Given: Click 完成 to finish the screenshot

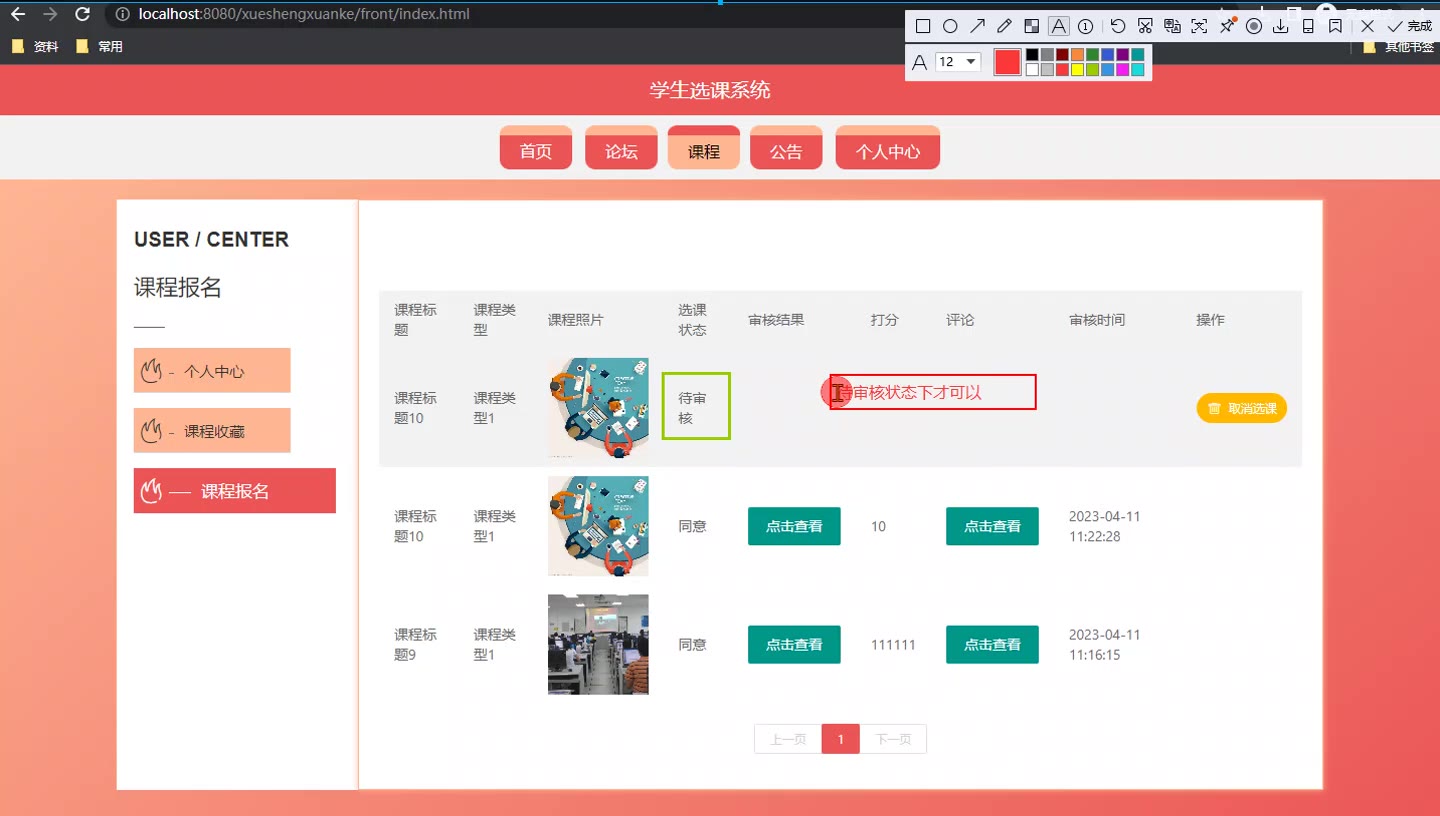Looking at the screenshot, I should point(1410,26).
